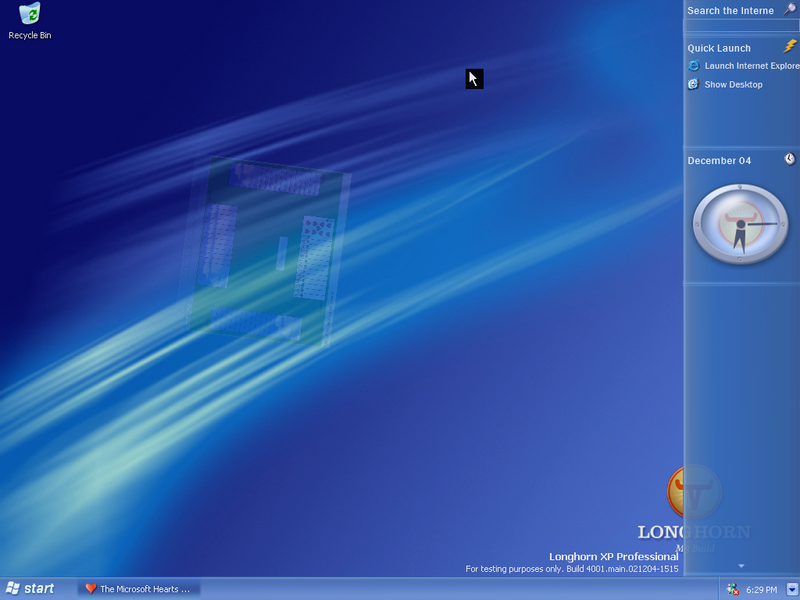The width and height of the screenshot is (800, 600).
Task: Open the Recycle Bin desktop icon
Action: tap(30, 20)
